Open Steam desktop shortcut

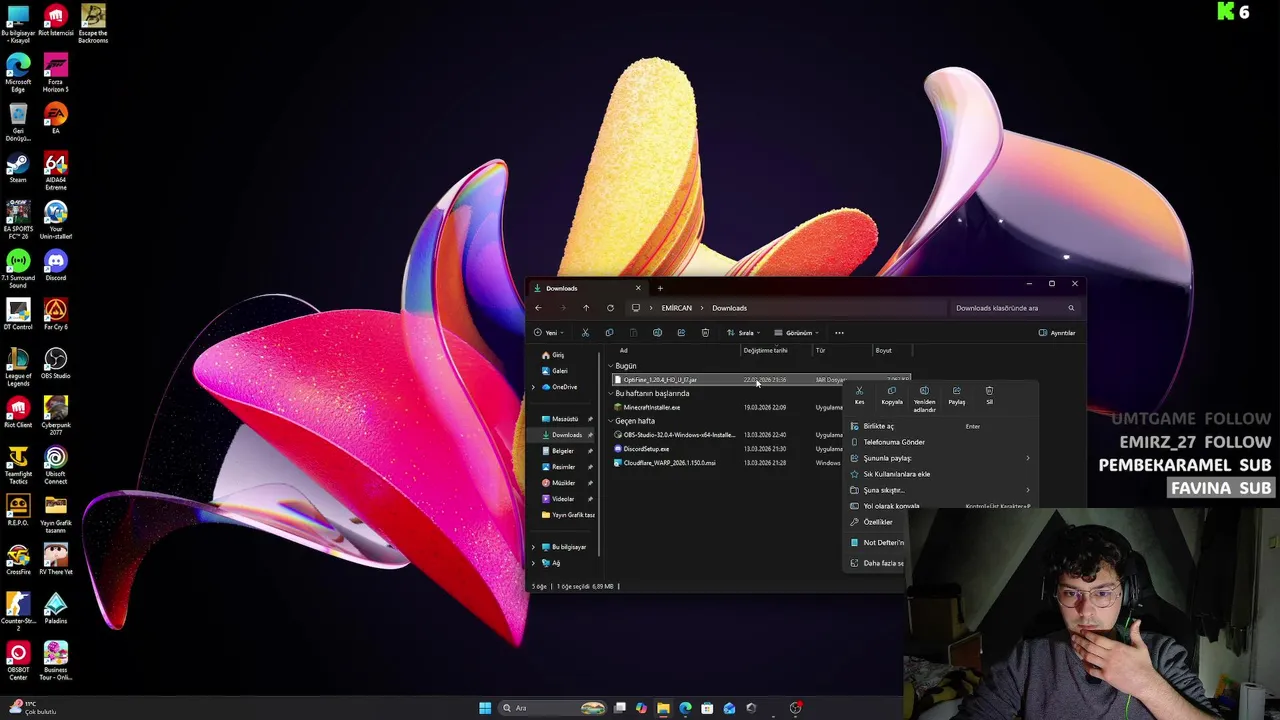pyautogui.click(x=18, y=166)
